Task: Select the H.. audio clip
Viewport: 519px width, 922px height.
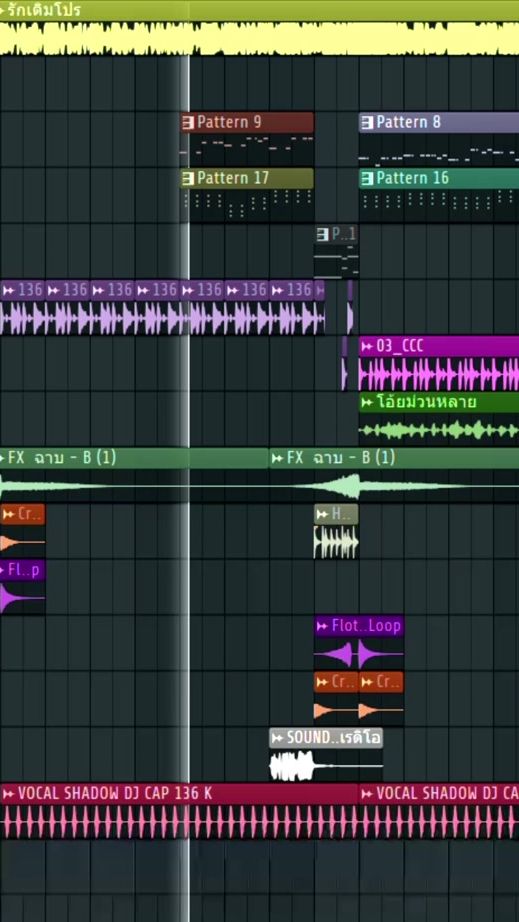Action: (x=336, y=531)
